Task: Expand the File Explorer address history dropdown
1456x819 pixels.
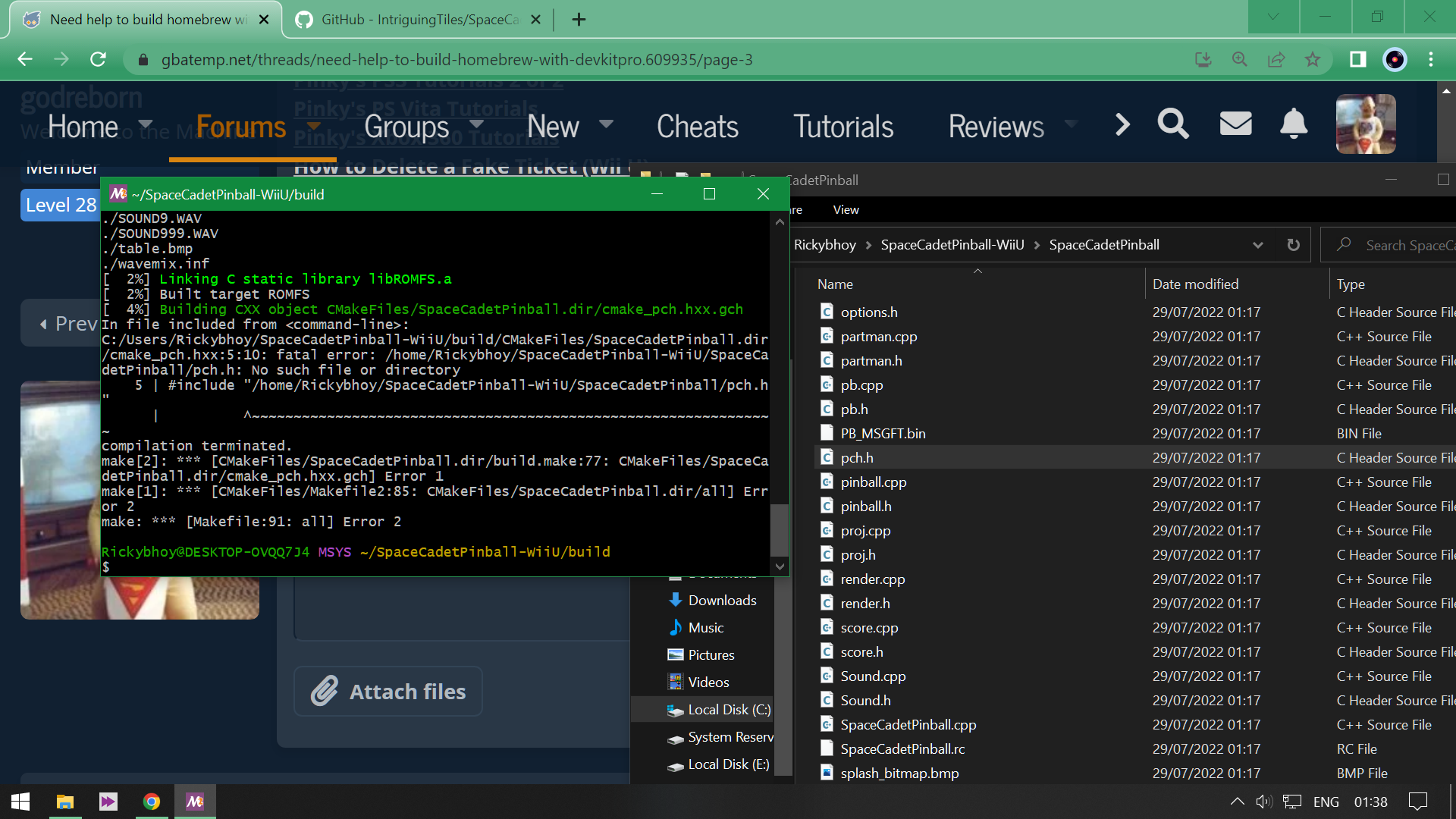Action: [x=1258, y=245]
